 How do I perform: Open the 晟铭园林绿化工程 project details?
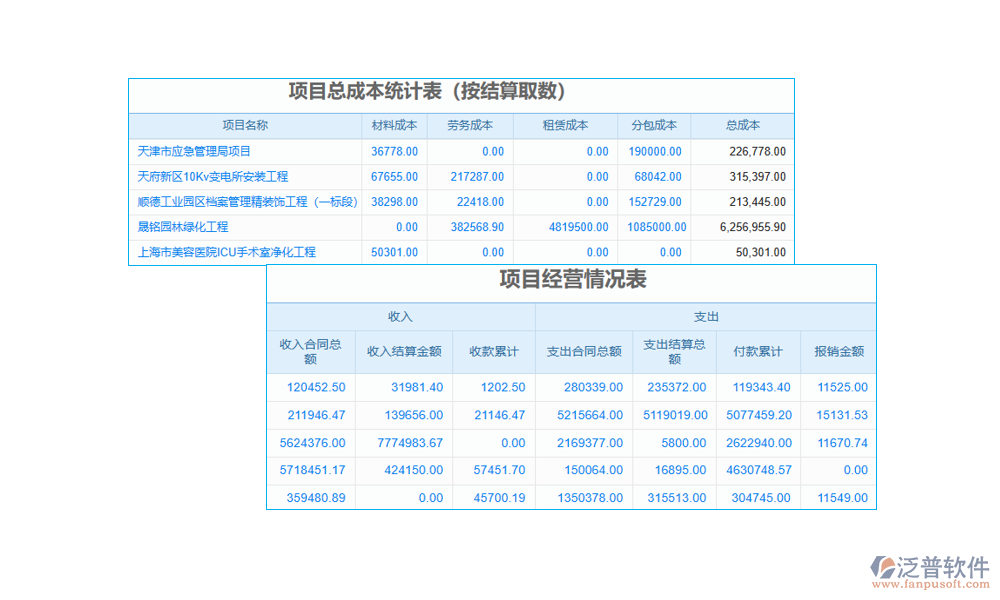(x=183, y=226)
